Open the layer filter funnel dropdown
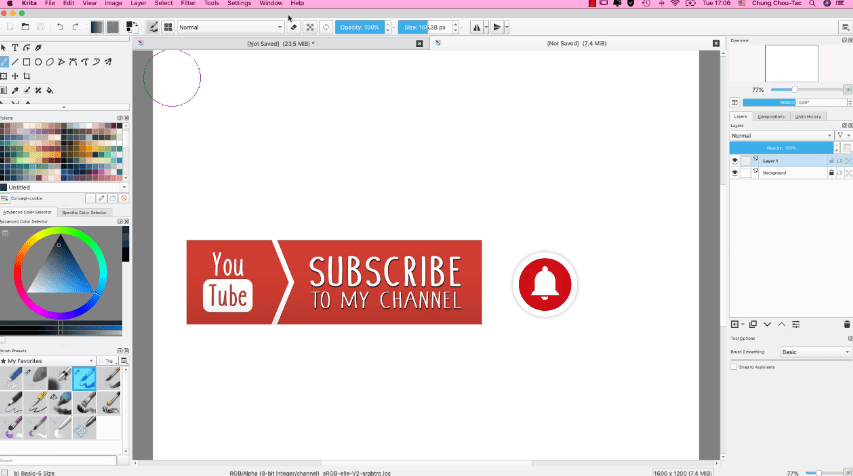The height and width of the screenshot is (476, 853). (843, 135)
